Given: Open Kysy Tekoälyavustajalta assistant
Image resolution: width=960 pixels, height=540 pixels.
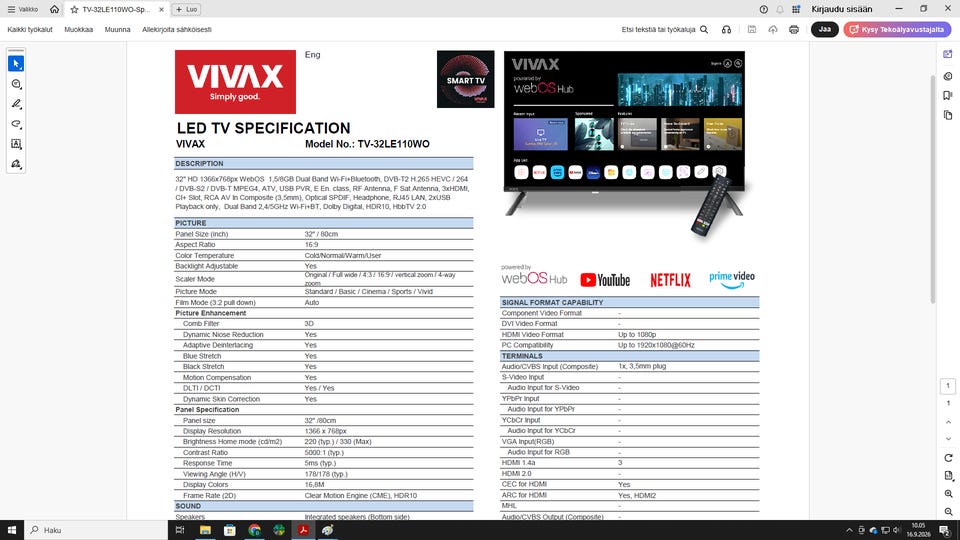Looking at the screenshot, I should tap(897, 29).
